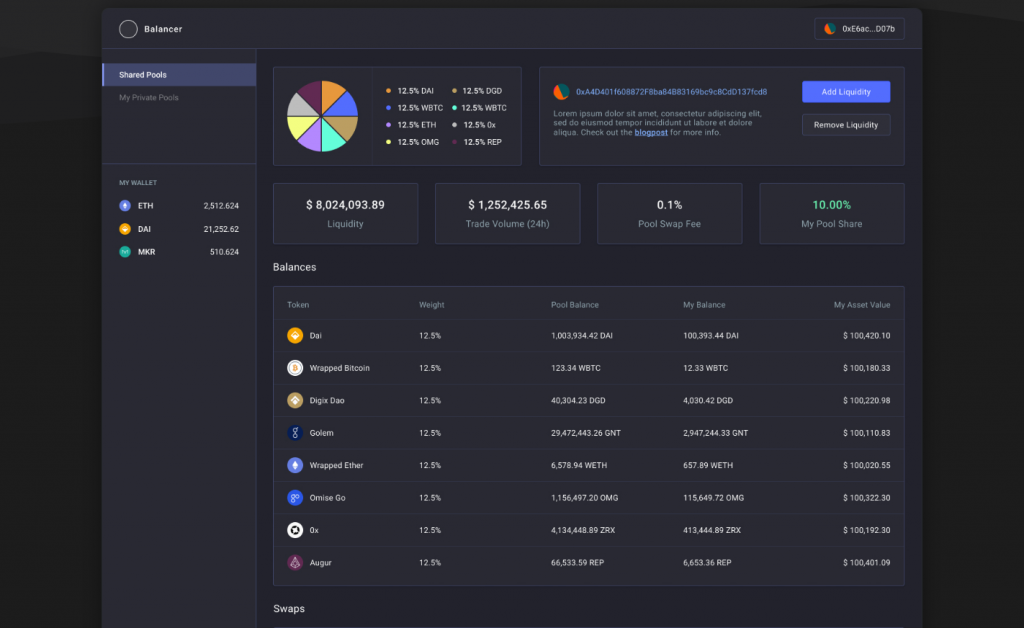Click the My Pool Share stat card

pyautogui.click(x=831, y=213)
